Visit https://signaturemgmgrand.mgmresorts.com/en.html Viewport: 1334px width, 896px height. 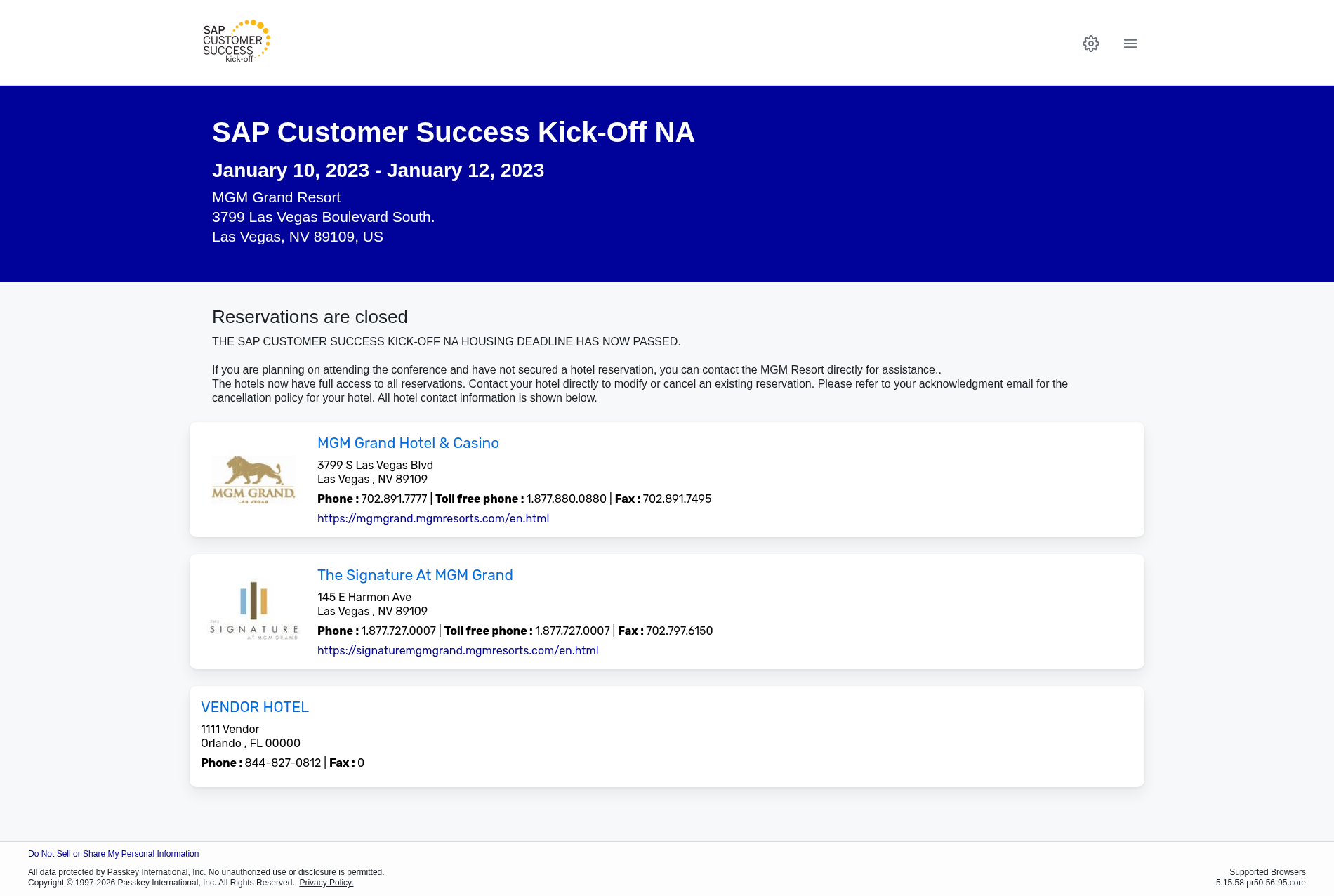pos(458,650)
